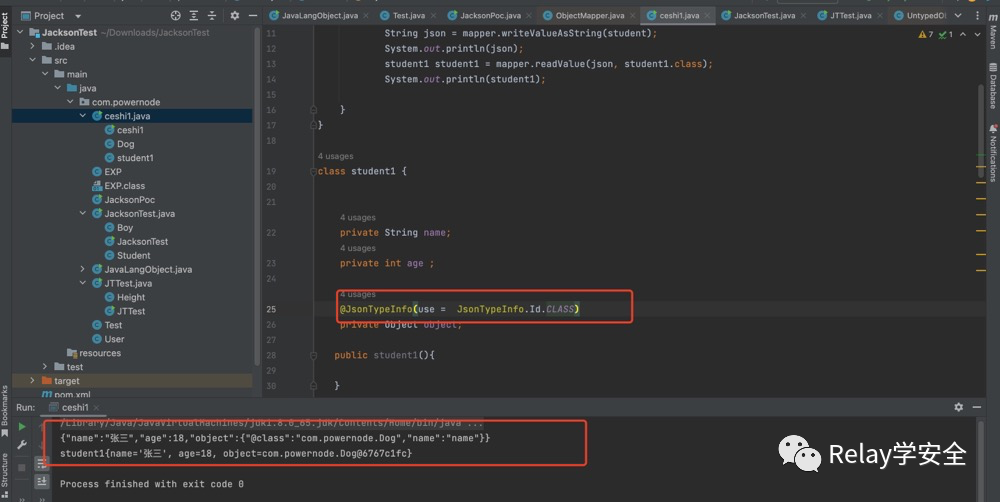This screenshot has width=1000, height=502.
Task: Hide the Project tool window
Action: point(253,15)
